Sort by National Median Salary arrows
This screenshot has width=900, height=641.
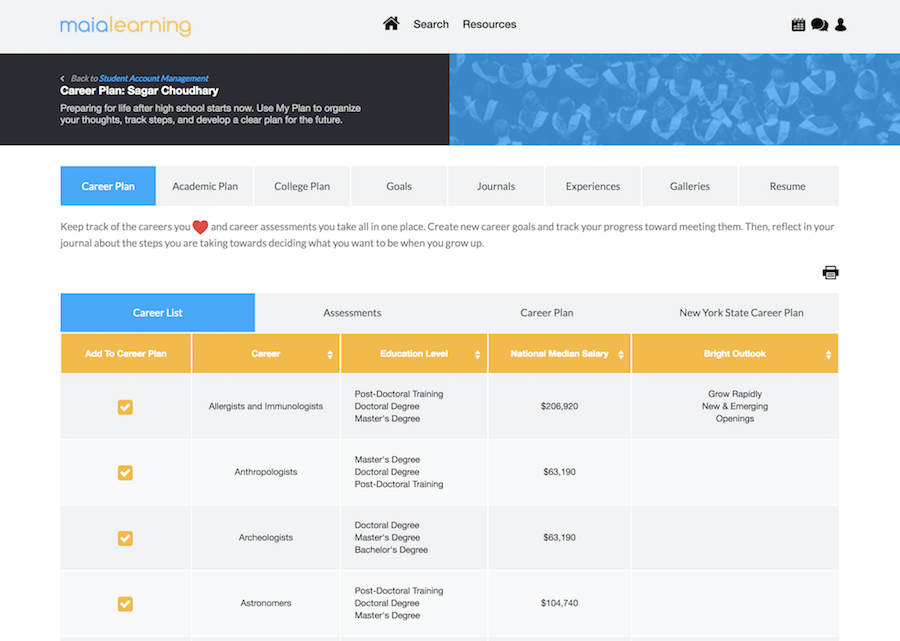(620, 354)
